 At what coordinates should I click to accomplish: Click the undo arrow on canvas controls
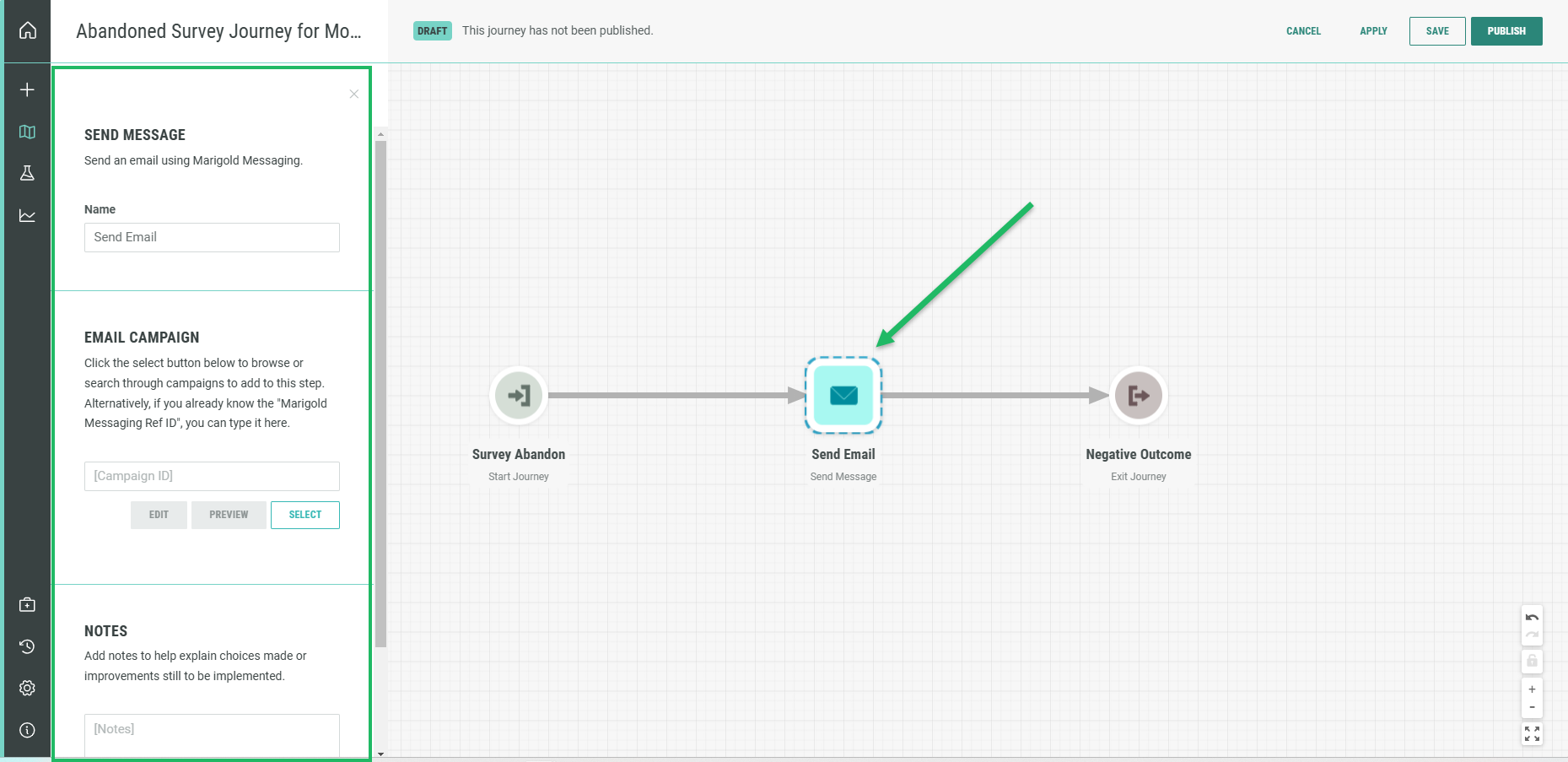click(x=1532, y=618)
